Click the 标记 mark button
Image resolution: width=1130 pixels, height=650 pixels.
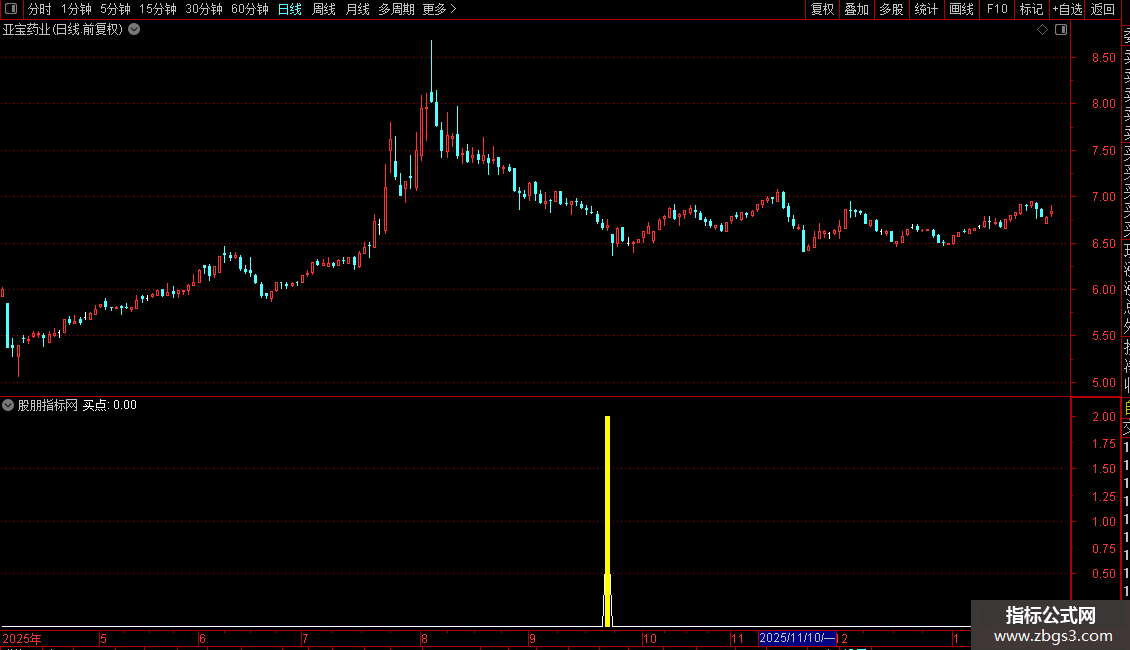point(1031,9)
